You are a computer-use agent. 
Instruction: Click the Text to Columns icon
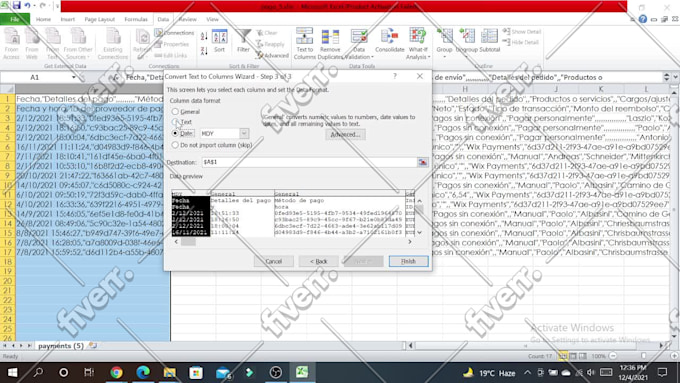[x=304, y=43]
